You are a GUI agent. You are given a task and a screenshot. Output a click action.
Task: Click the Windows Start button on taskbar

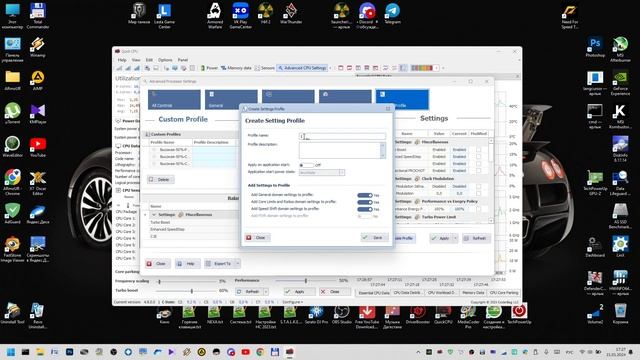(11, 352)
